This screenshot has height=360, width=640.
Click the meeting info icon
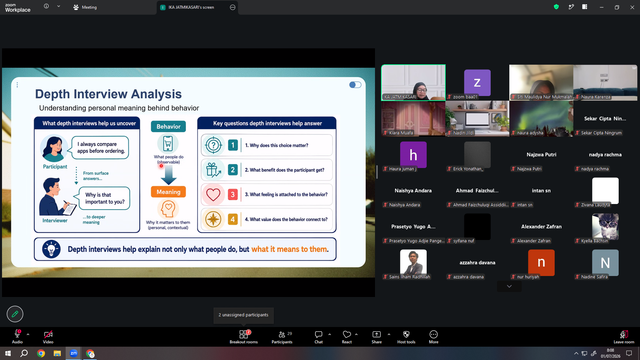[46, 7]
